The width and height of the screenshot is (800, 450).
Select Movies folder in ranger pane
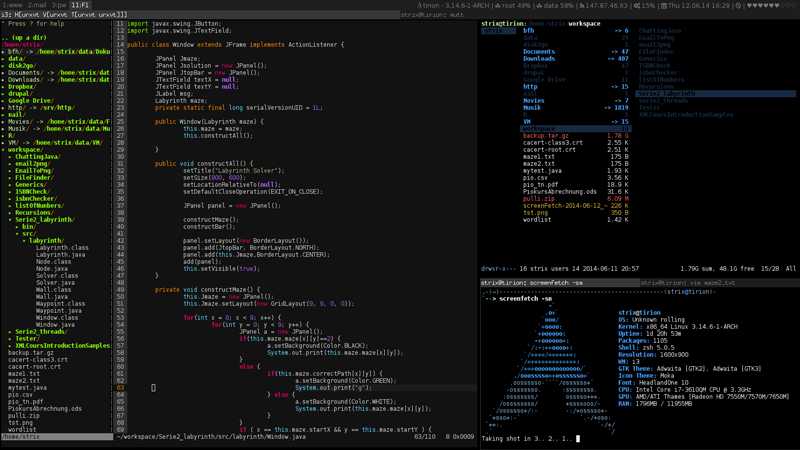pyautogui.click(x=576, y=101)
